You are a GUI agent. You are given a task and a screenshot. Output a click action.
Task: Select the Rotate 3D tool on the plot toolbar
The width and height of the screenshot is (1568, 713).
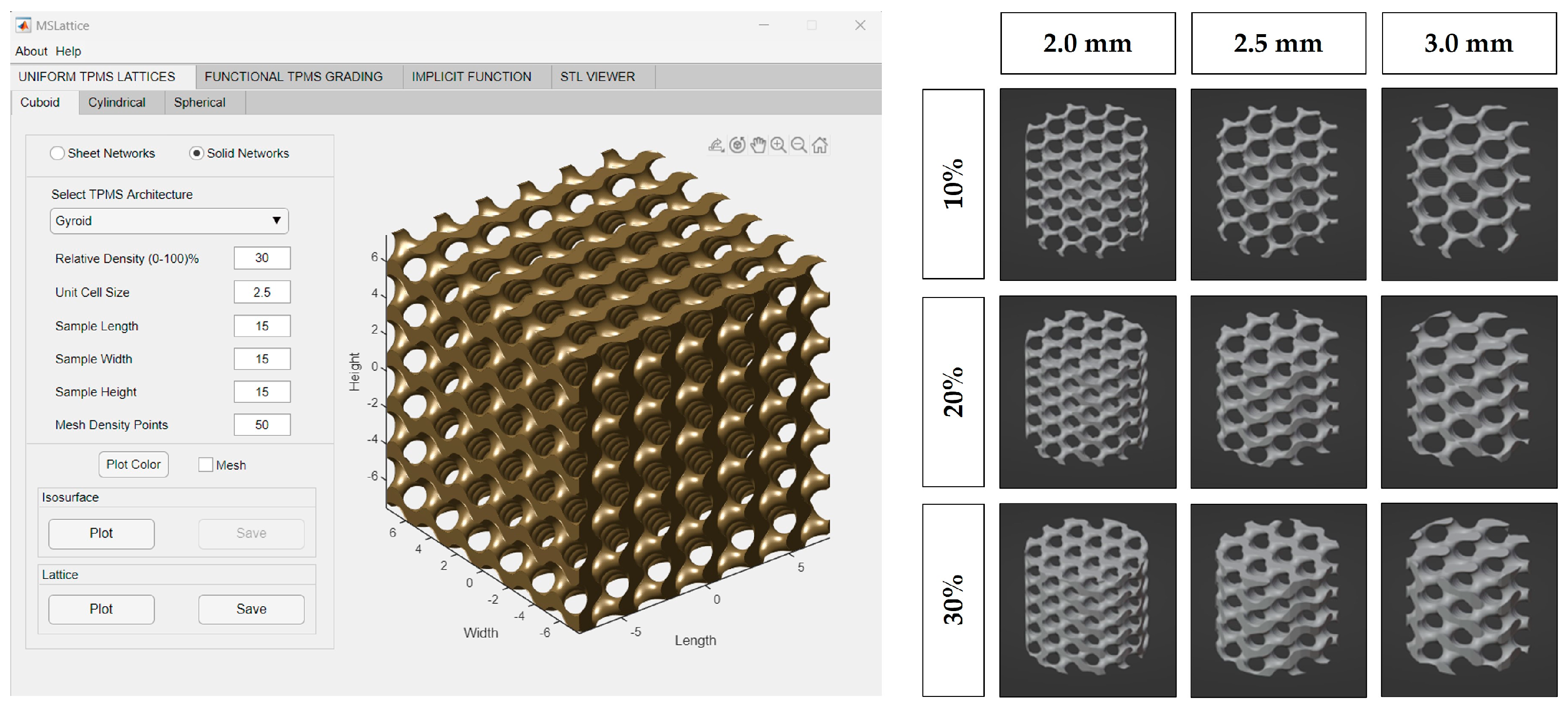pyautogui.click(x=737, y=146)
